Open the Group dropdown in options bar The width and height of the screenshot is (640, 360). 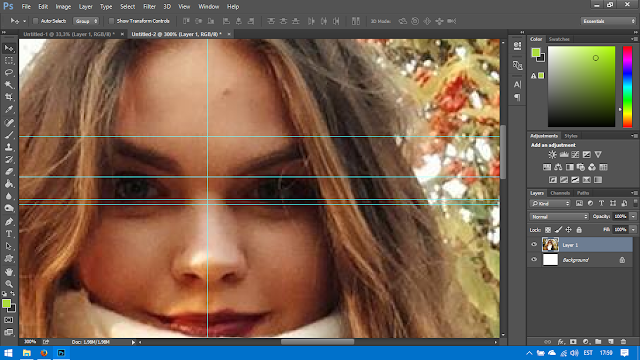tap(86, 21)
